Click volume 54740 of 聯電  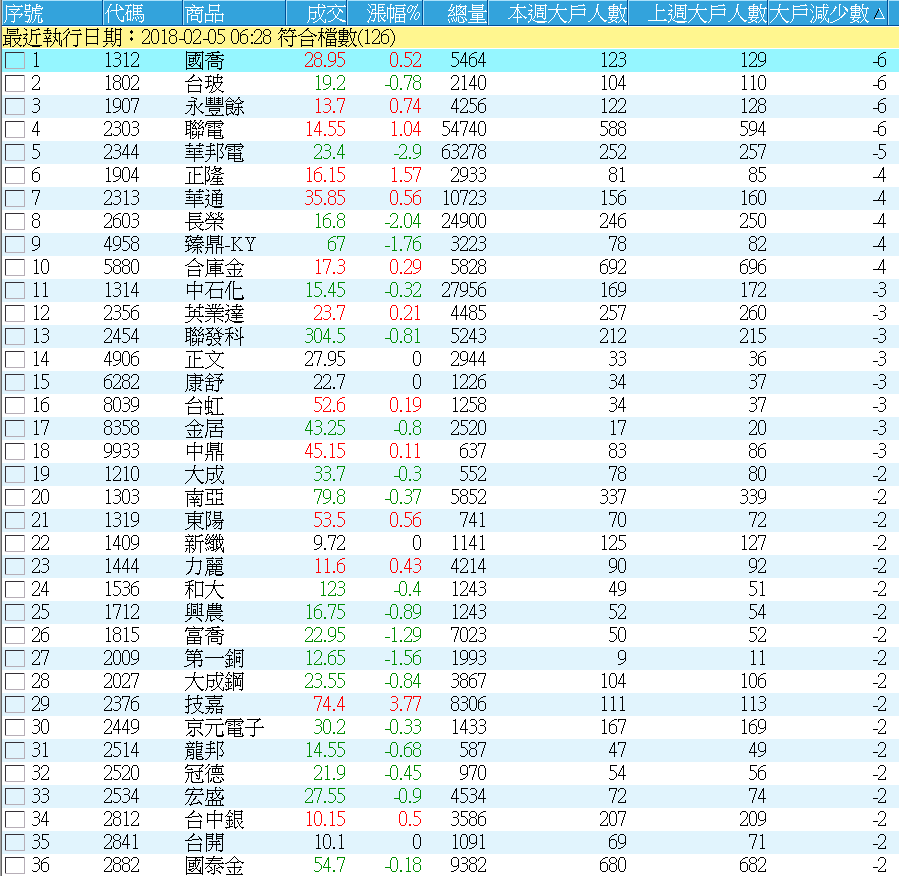464,129
